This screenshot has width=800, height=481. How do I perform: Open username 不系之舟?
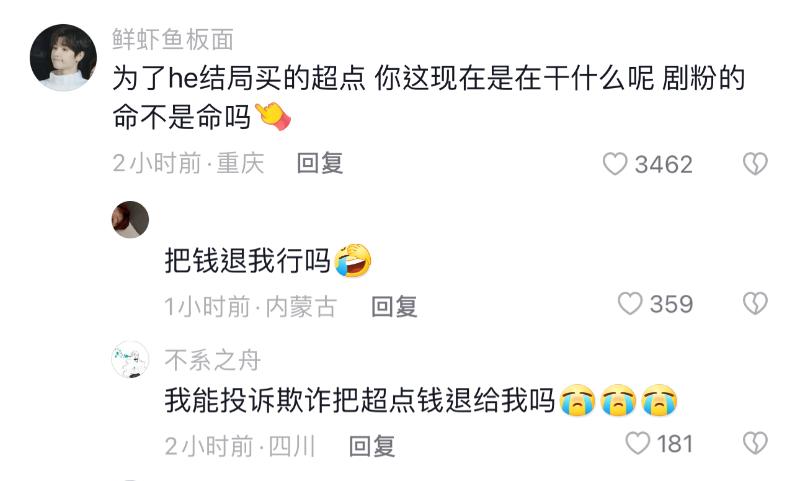[x=213, y=360]
